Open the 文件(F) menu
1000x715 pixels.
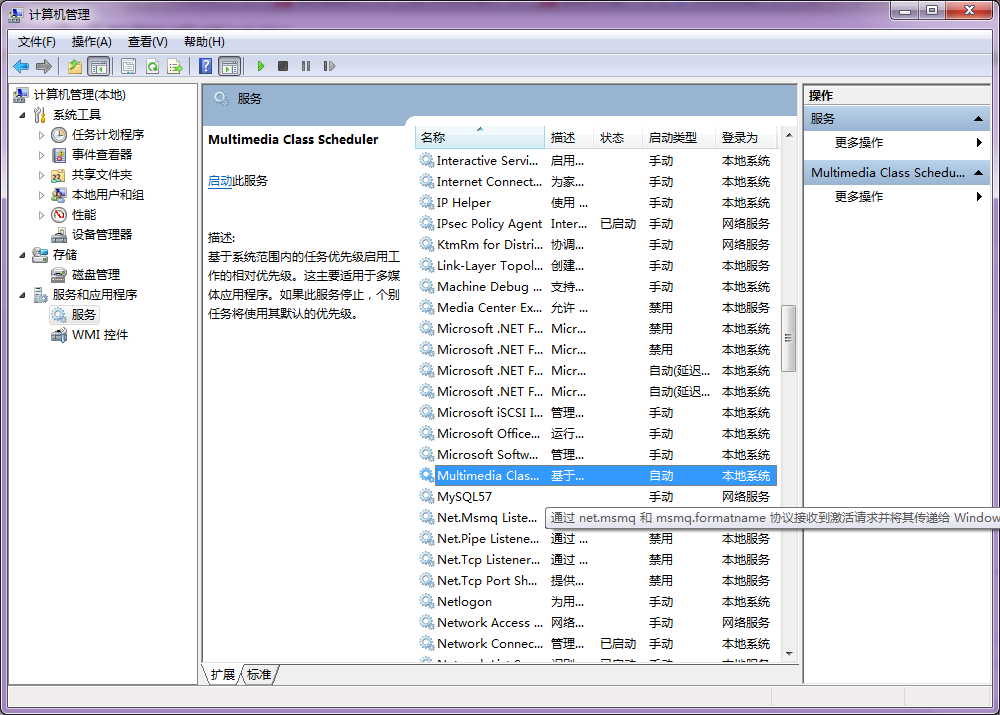coord(36,41)
